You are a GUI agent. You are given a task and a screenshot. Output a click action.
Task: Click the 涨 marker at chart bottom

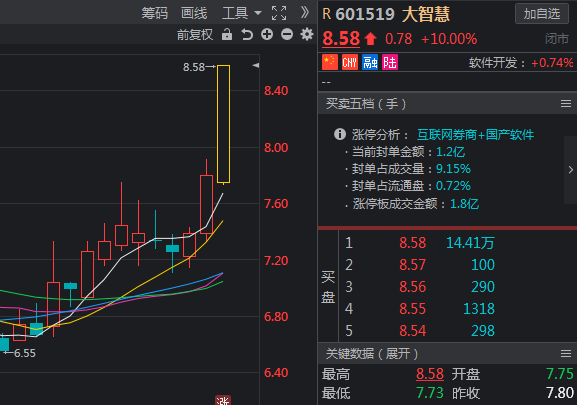tap(223, 400)
